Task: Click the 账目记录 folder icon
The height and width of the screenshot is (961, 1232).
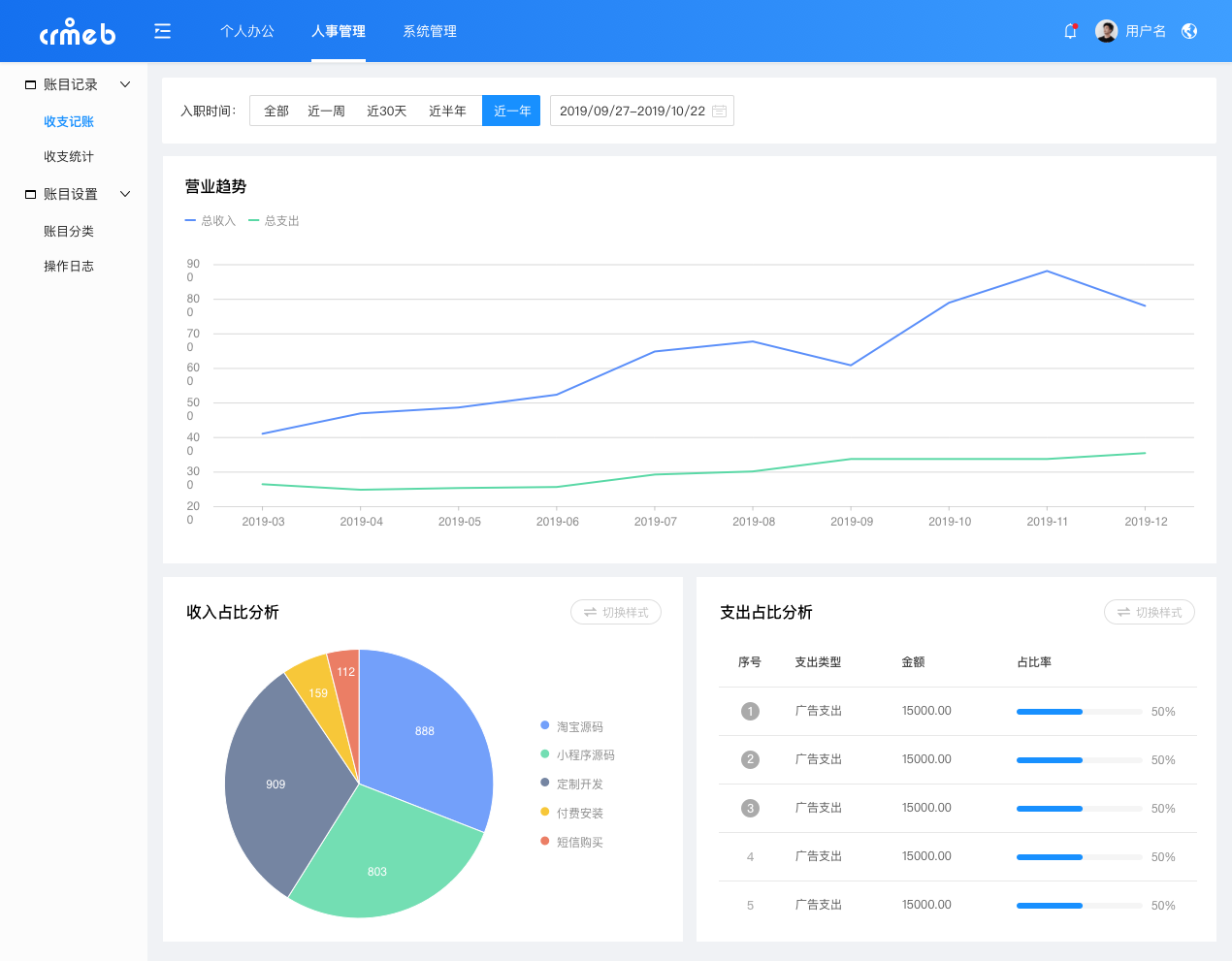Action: (x=30, y=85)
